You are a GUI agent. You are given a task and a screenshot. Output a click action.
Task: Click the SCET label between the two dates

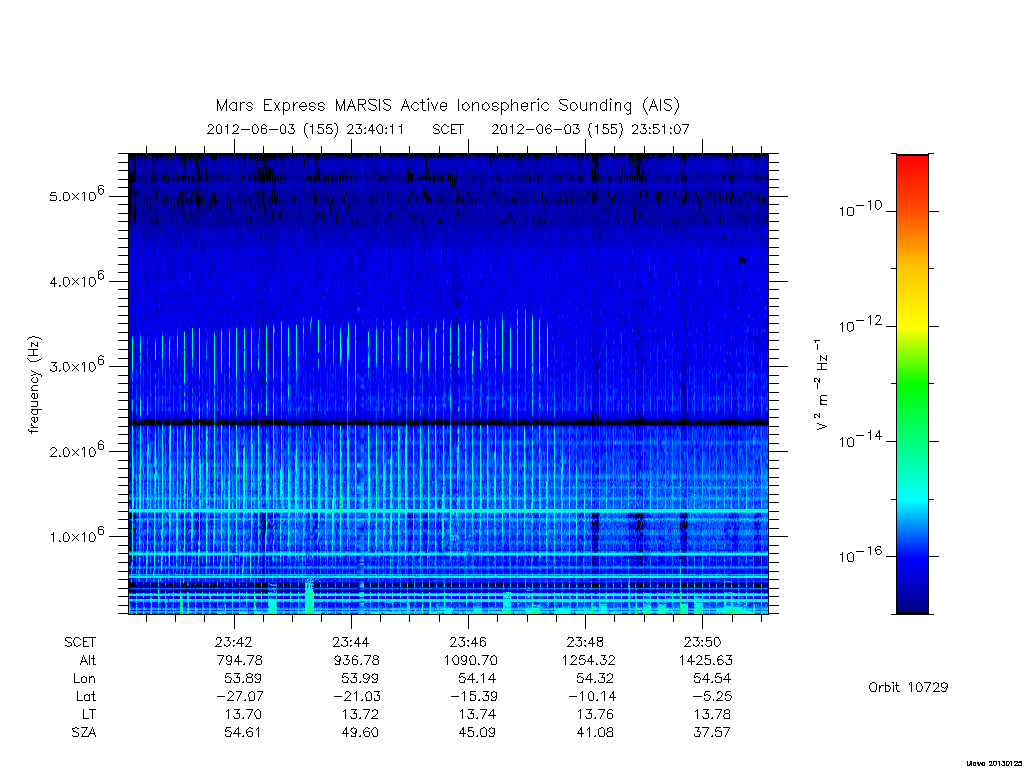[x=448, y=129]
